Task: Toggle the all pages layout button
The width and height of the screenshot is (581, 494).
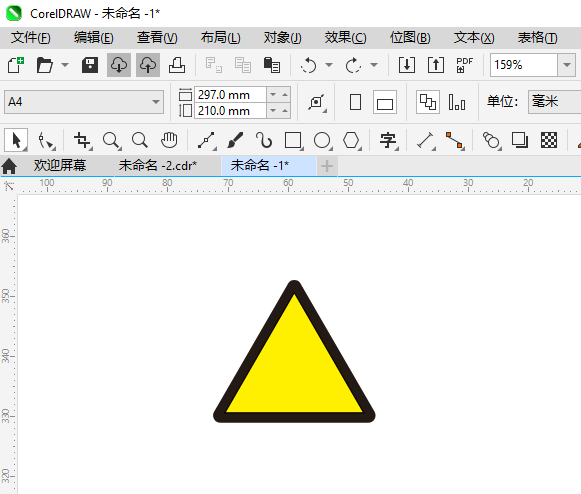Action: pyautogui.click(x=428, y=102)
